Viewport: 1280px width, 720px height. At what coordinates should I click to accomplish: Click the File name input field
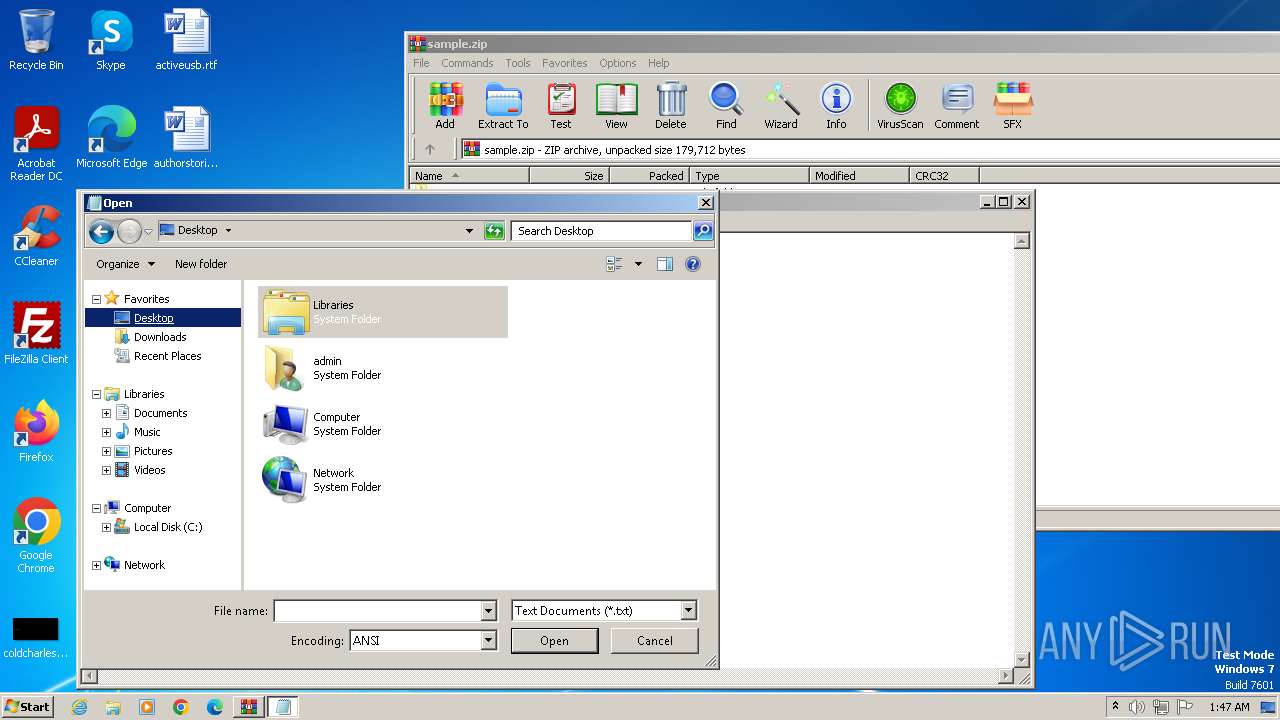pos(378,610)
